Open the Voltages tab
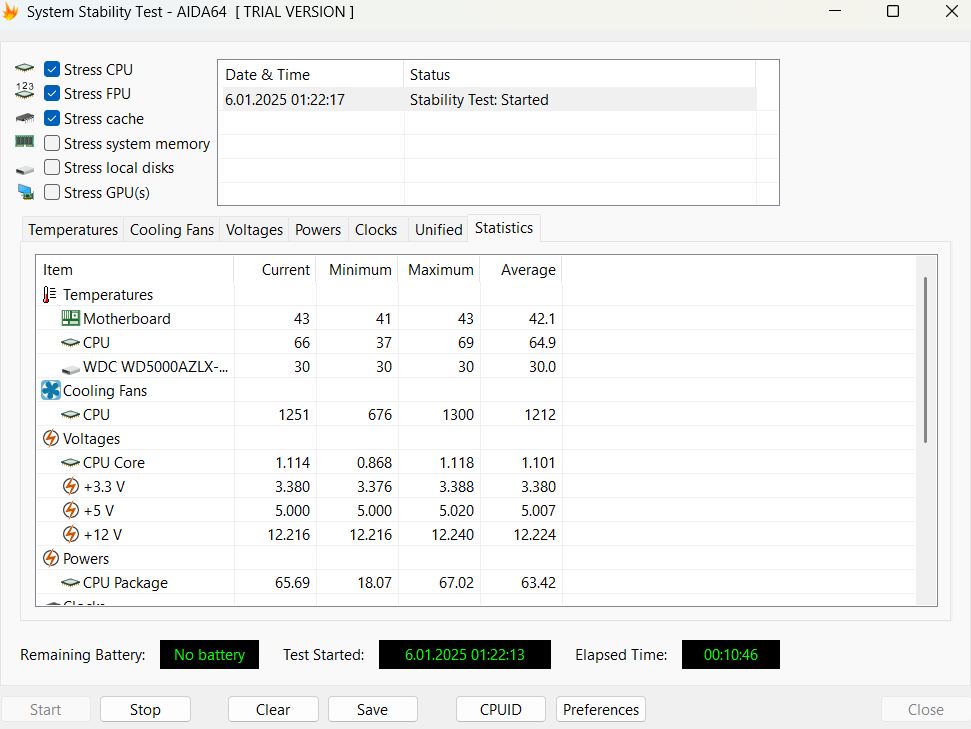The width and height of the screenshot is (971, 729). pyautogui.click(x=254, y=230)
